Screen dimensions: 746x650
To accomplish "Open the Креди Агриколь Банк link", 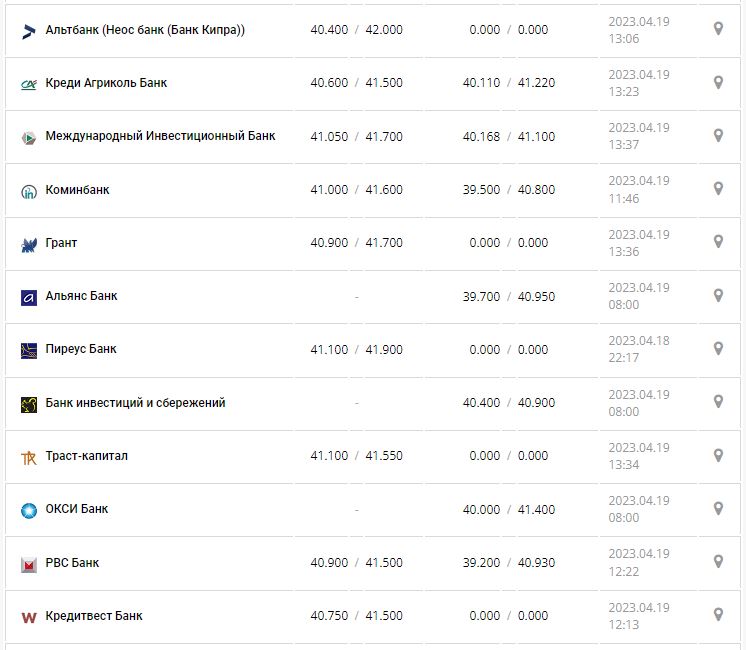I will (x=106, y=83).
